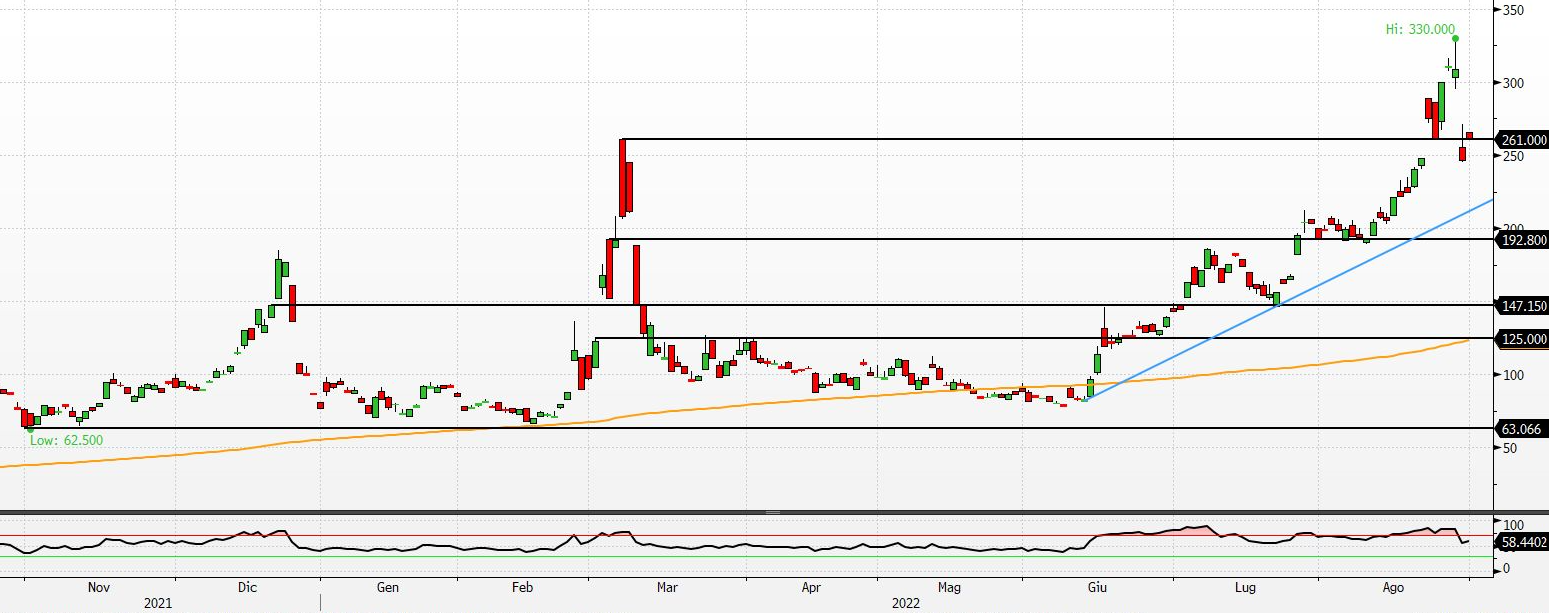
Task: Click the 192.800 price level label
Action: (x=1523, y=240)
